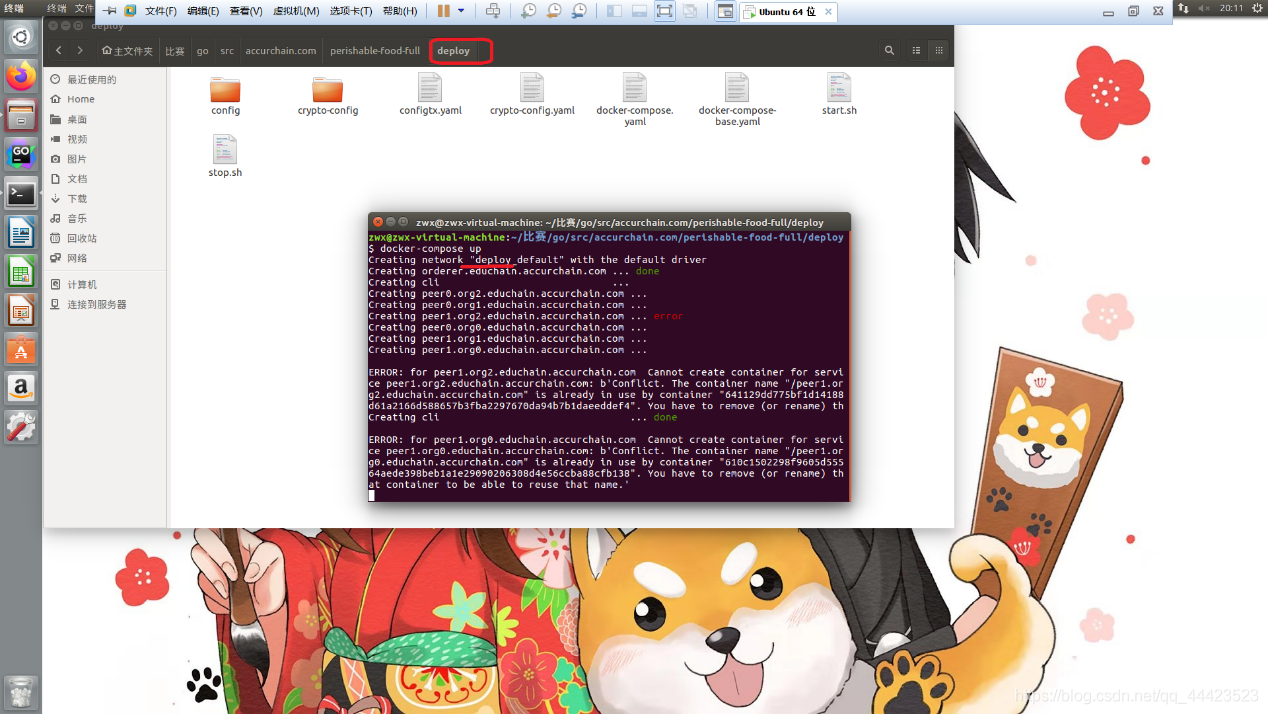Search files in the deploy folder
This screenshot has height=714, width=1268.
click(x=889, y=50)
